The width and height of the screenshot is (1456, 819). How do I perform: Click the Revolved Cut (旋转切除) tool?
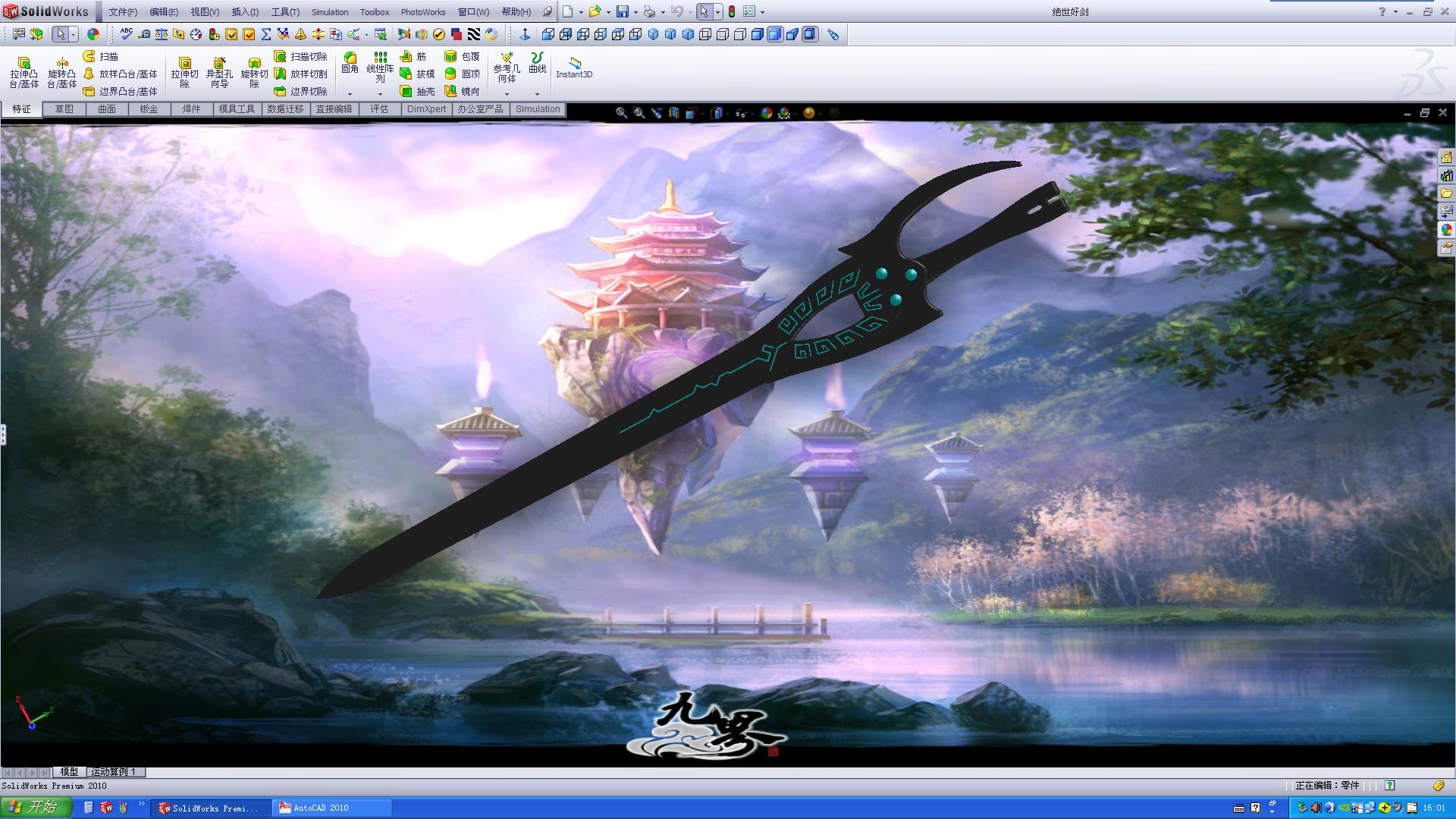(x=254, y=72)
